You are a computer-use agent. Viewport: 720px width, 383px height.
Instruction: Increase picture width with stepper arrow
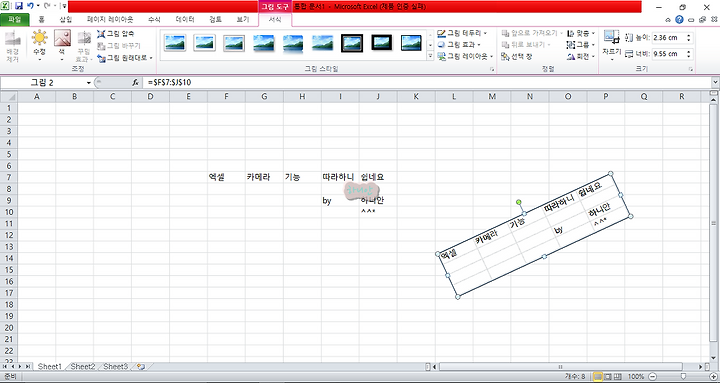[689, 51]
